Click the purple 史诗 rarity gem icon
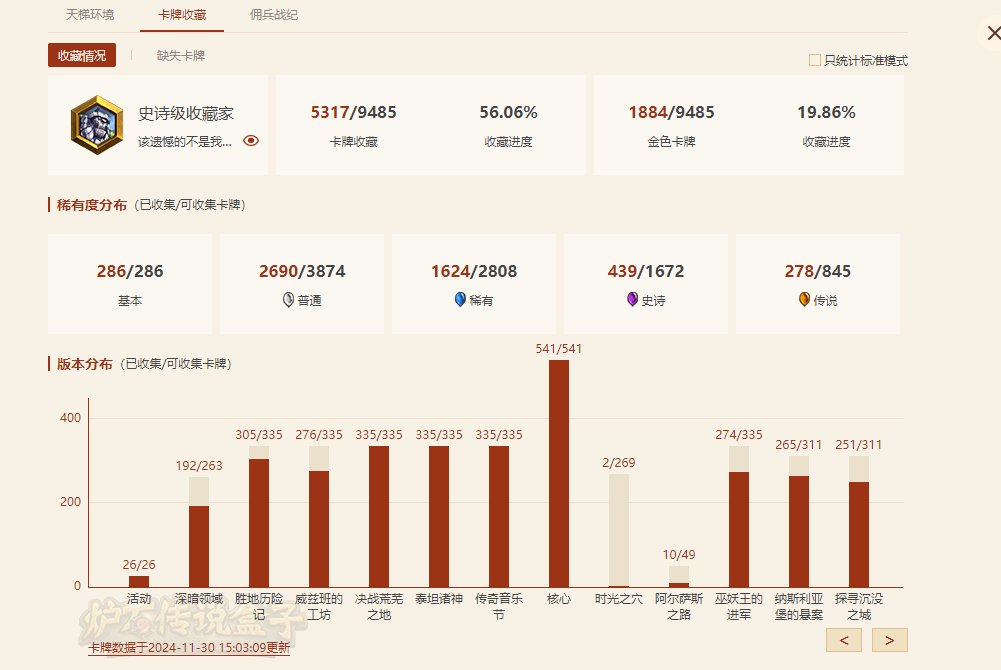Image resolution: width=1001 pixels, height=670 pixels. [x=632, y=299]
